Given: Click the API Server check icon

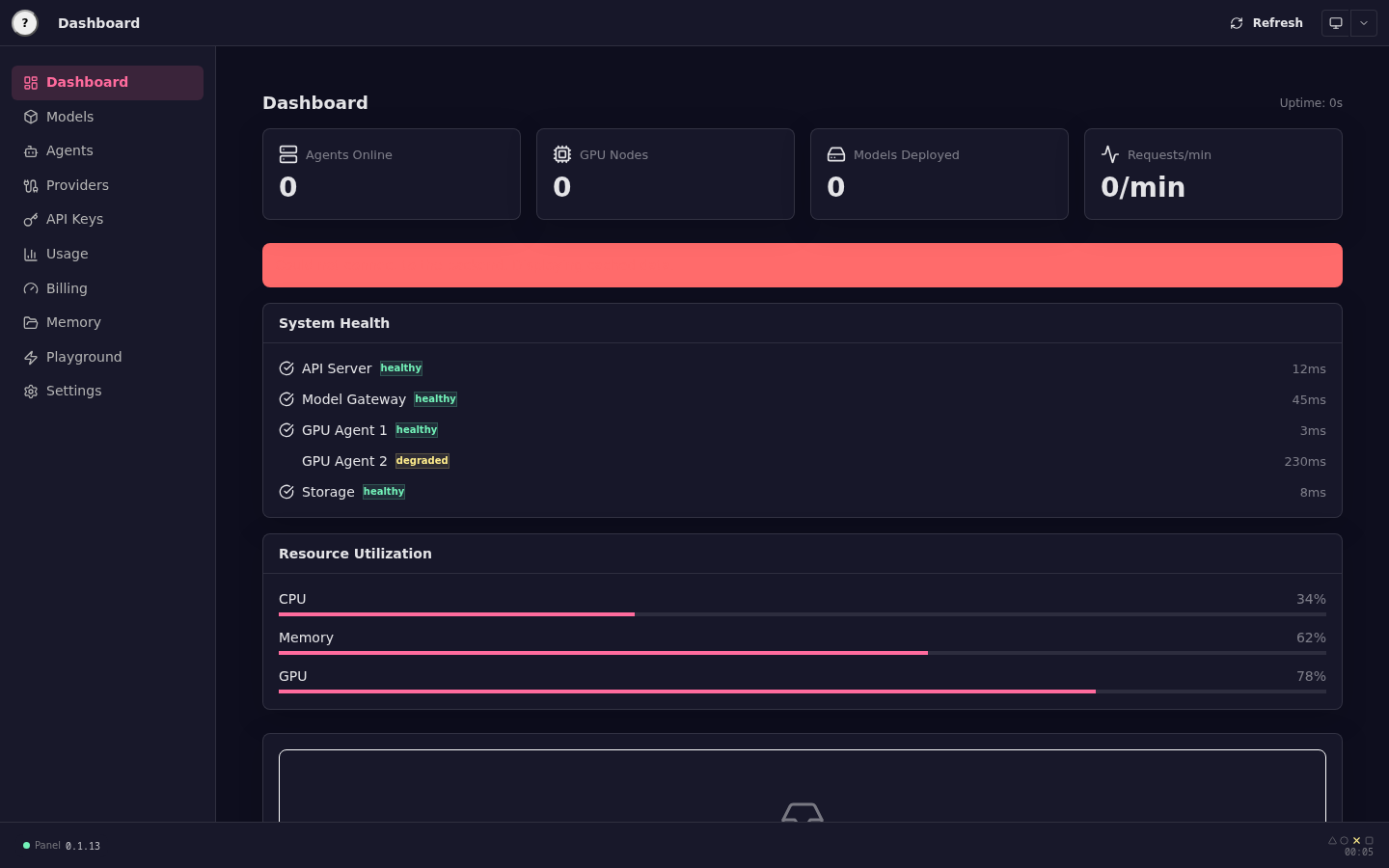Looking at the screenshot, I should pos(286,368).
